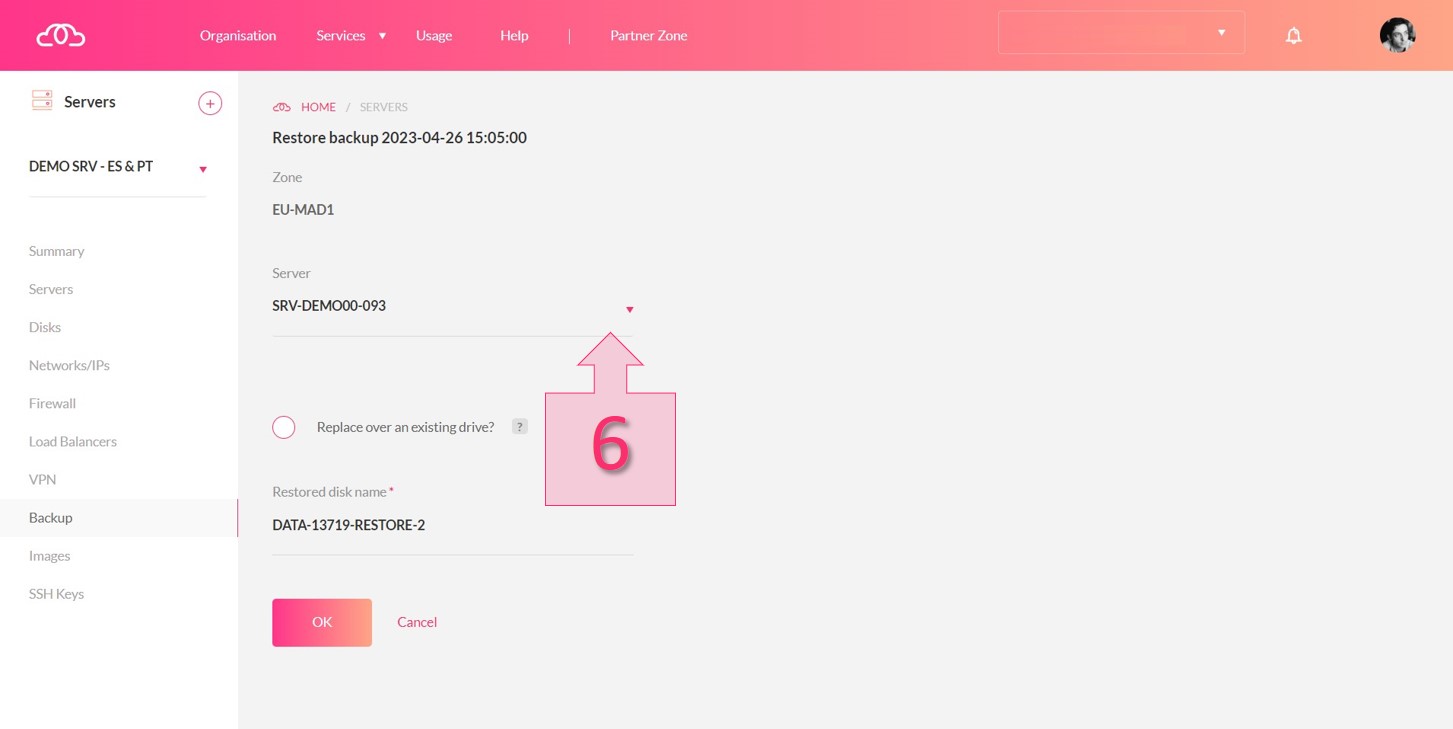
Task: Click the Restored disk name field
Action: (x=452, y=525)
